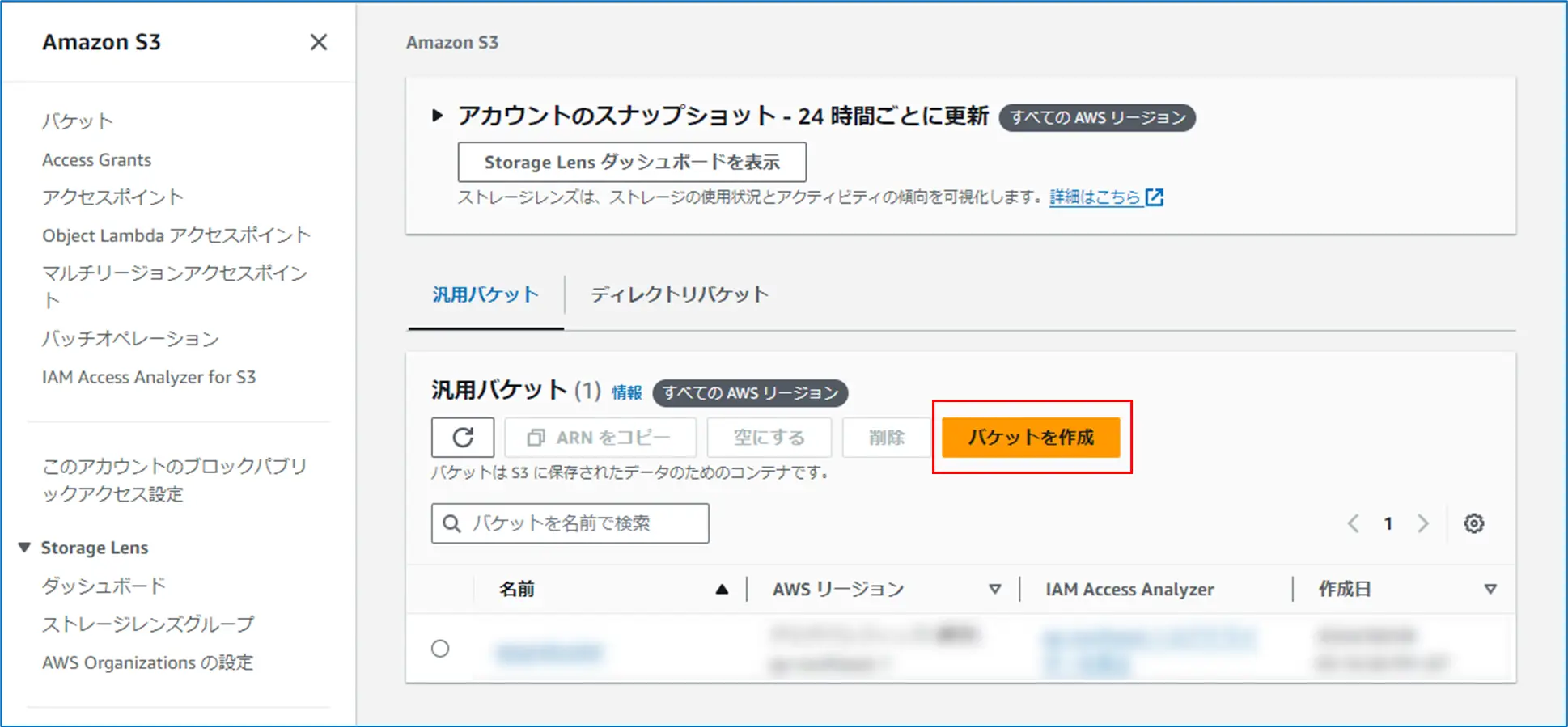Screen dimensions: 1568x728
Task: Sort by AWS リージョン column arrow
Action: (x=995, y=590)
